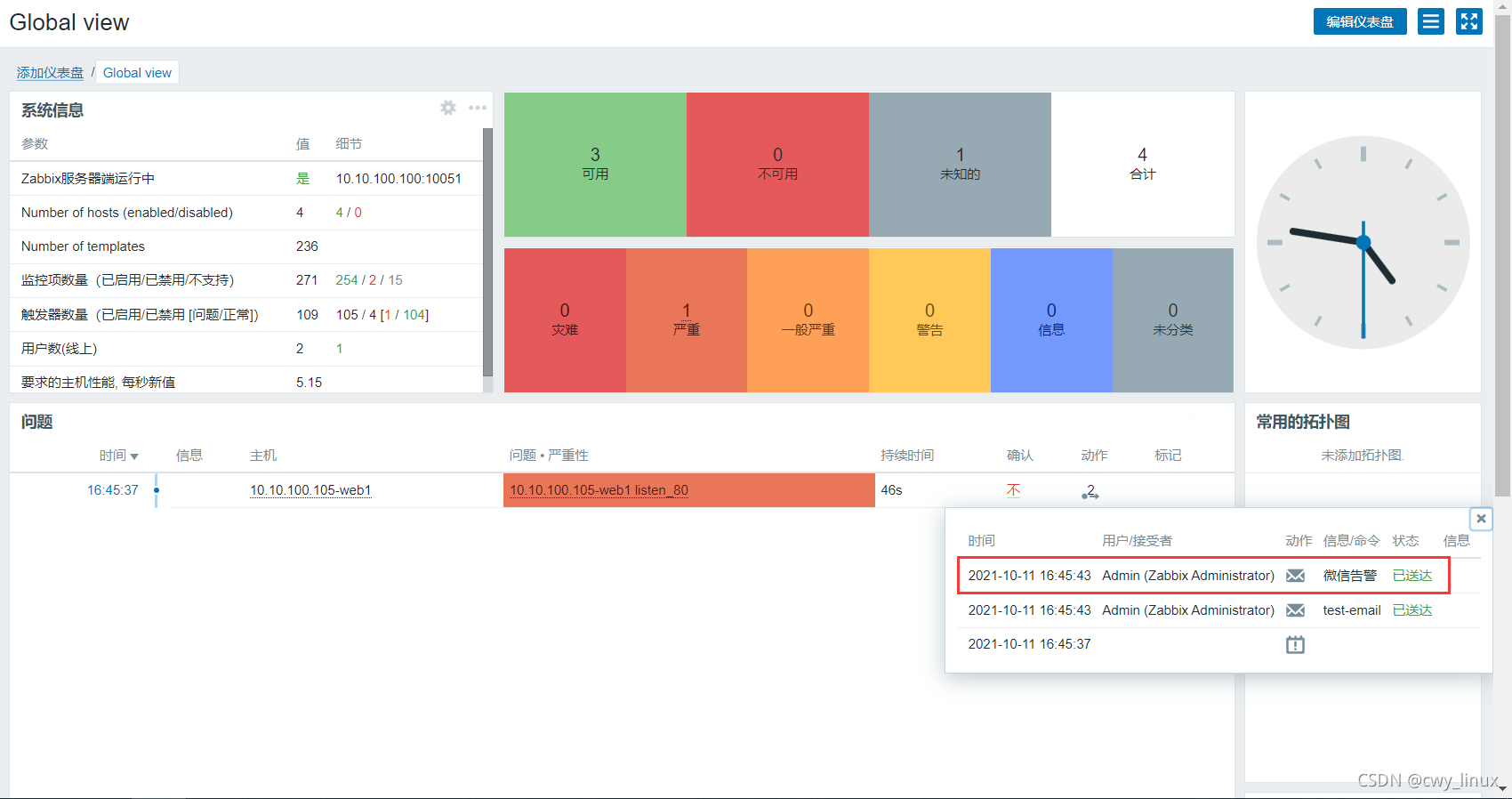Click the 问题 • 严重性 column header
The image size is (1512, 799).
(x=549, y=456)
